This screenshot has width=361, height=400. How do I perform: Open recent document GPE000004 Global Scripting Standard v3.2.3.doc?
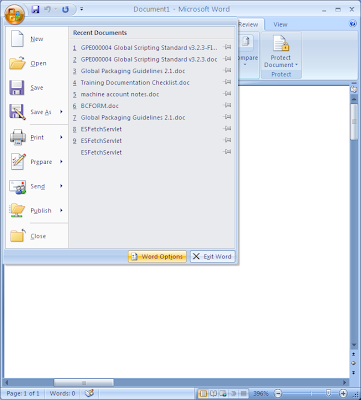[145, 59]
